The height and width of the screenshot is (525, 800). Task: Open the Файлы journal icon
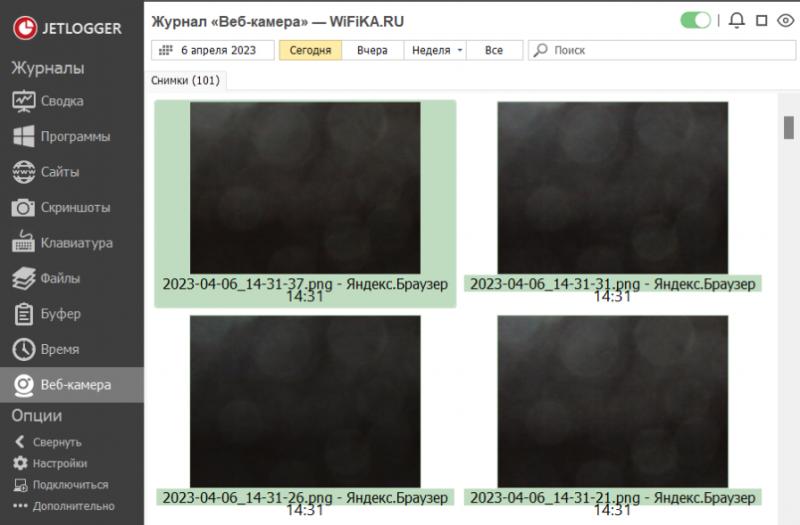pyautogui.click(x=24, y=278)
